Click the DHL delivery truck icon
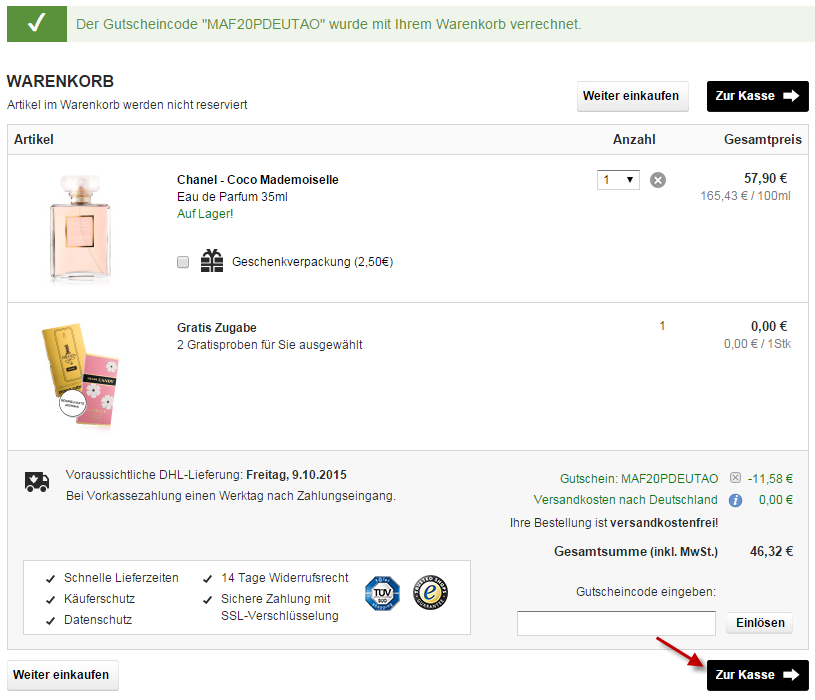 [x=37, y=482]
